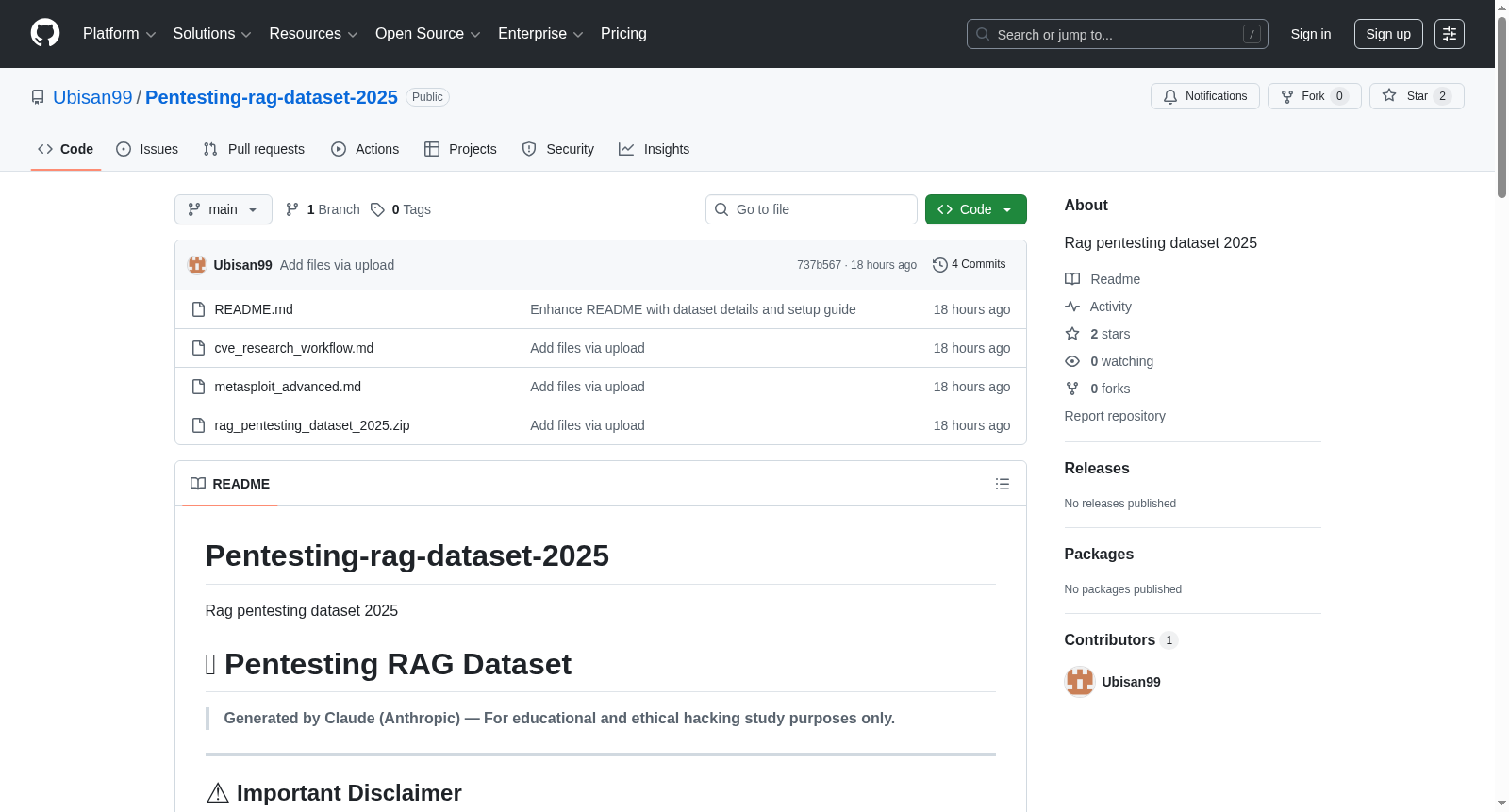The width and height of the screenshot is (1509, 812).
Task: Expand the Platform menu
Action: coord(119,34)
